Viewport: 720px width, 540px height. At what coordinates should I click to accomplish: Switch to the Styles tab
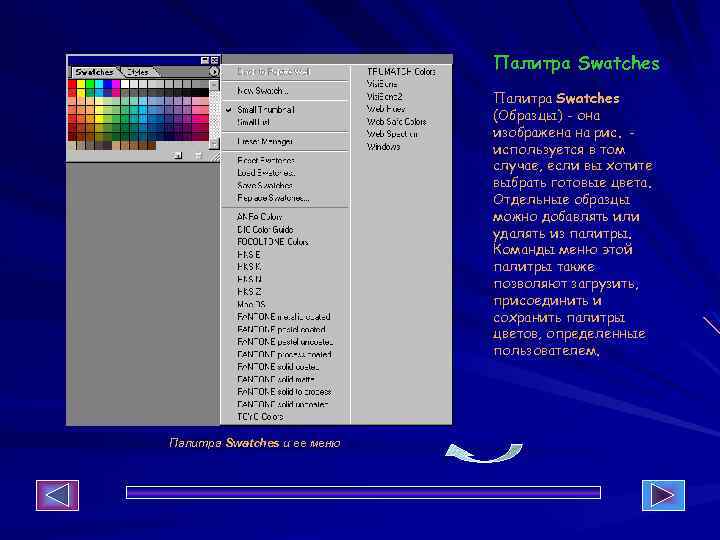[138, 72]
